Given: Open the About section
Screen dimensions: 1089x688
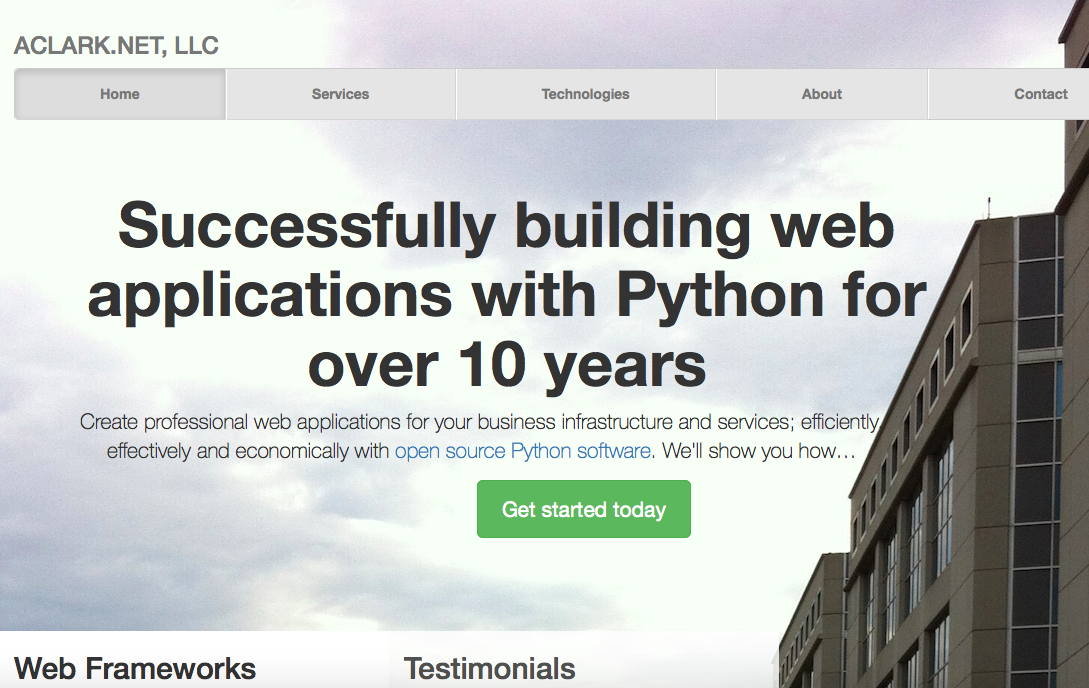Looking at the screenshot, I should coord(822,94).
